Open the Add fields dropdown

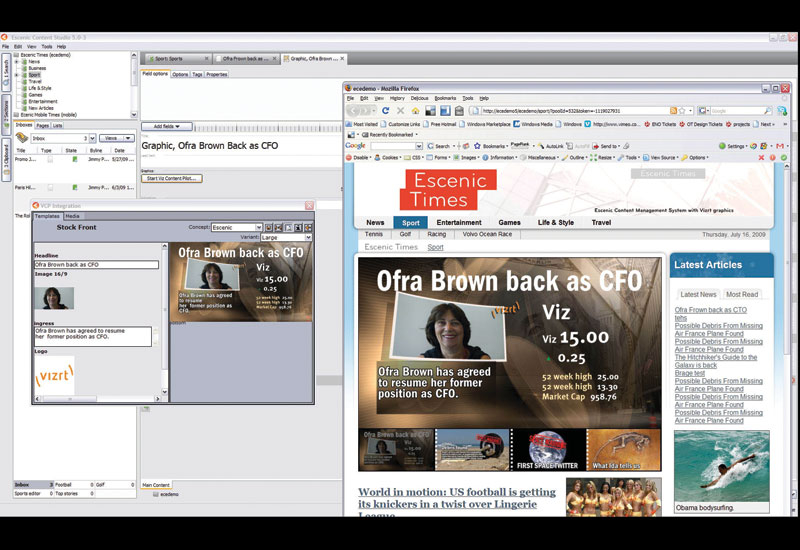point(167,126)
